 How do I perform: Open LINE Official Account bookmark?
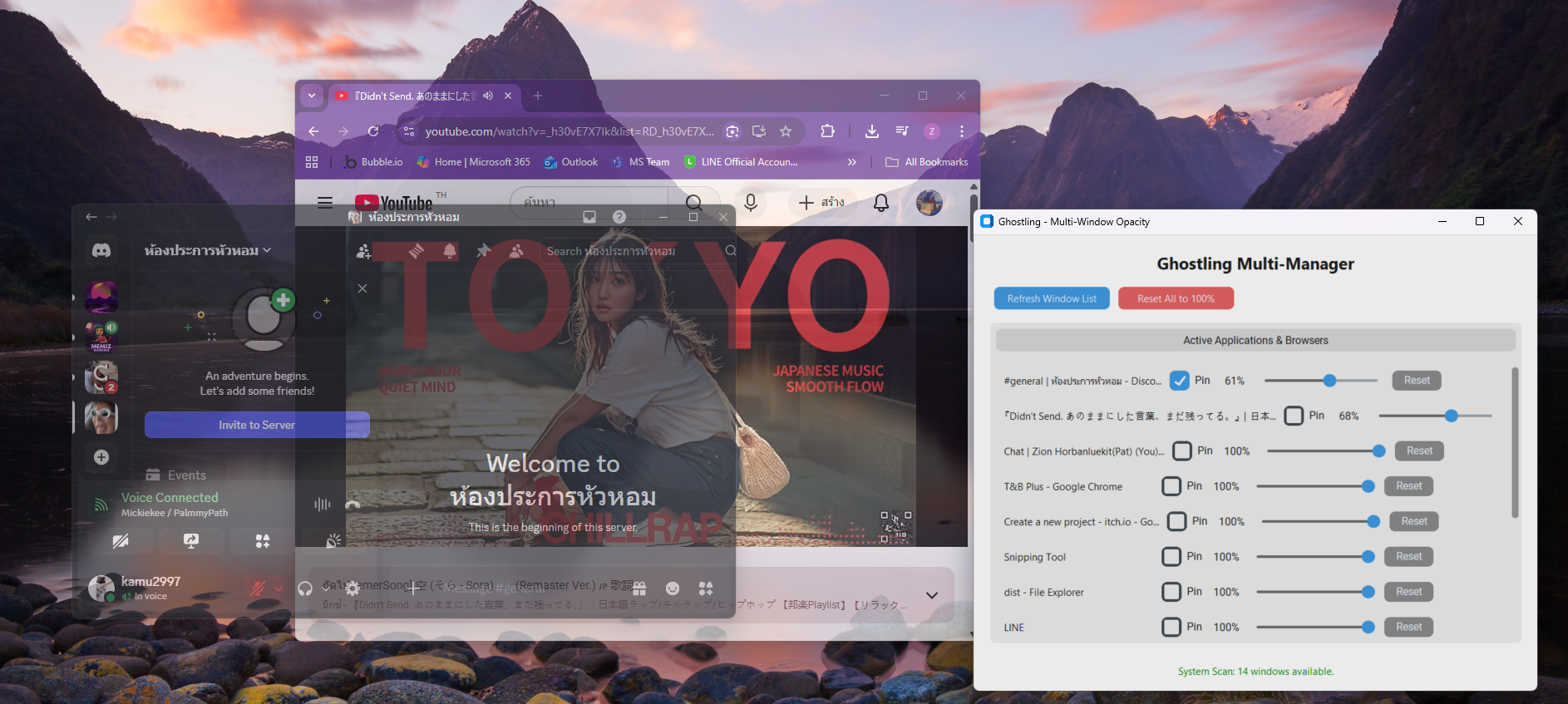pyautogui.click(x=741, y=162)
